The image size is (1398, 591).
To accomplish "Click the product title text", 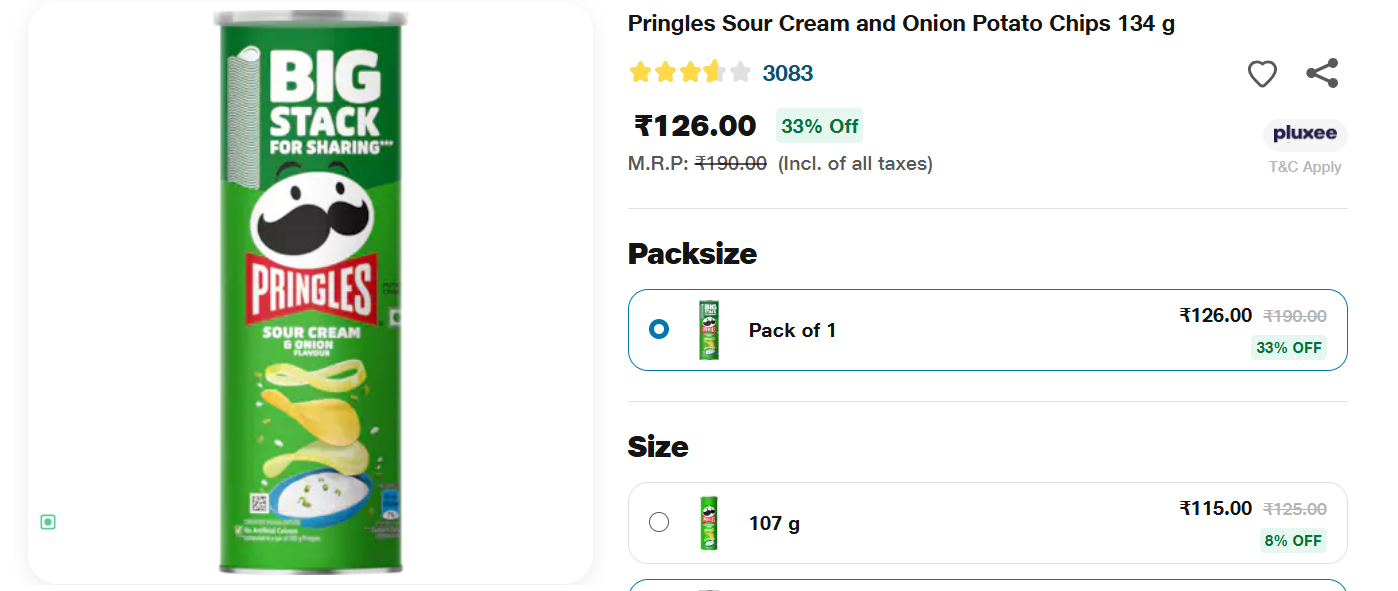I will pos(901,24).
